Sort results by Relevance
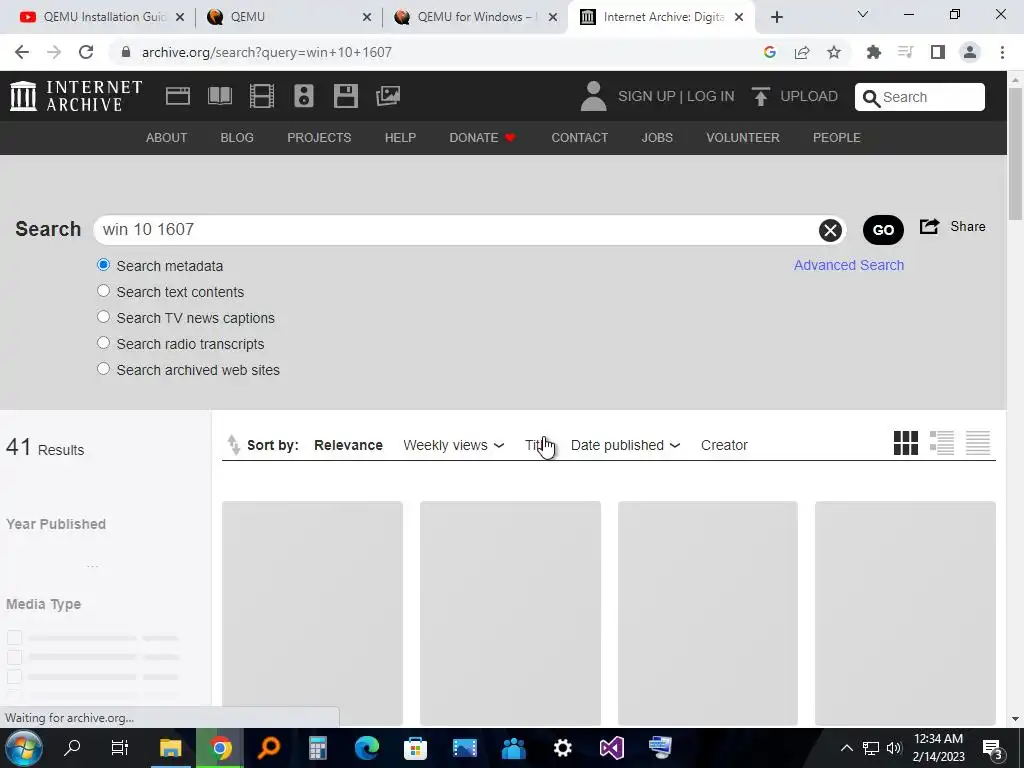 (348, 445)
